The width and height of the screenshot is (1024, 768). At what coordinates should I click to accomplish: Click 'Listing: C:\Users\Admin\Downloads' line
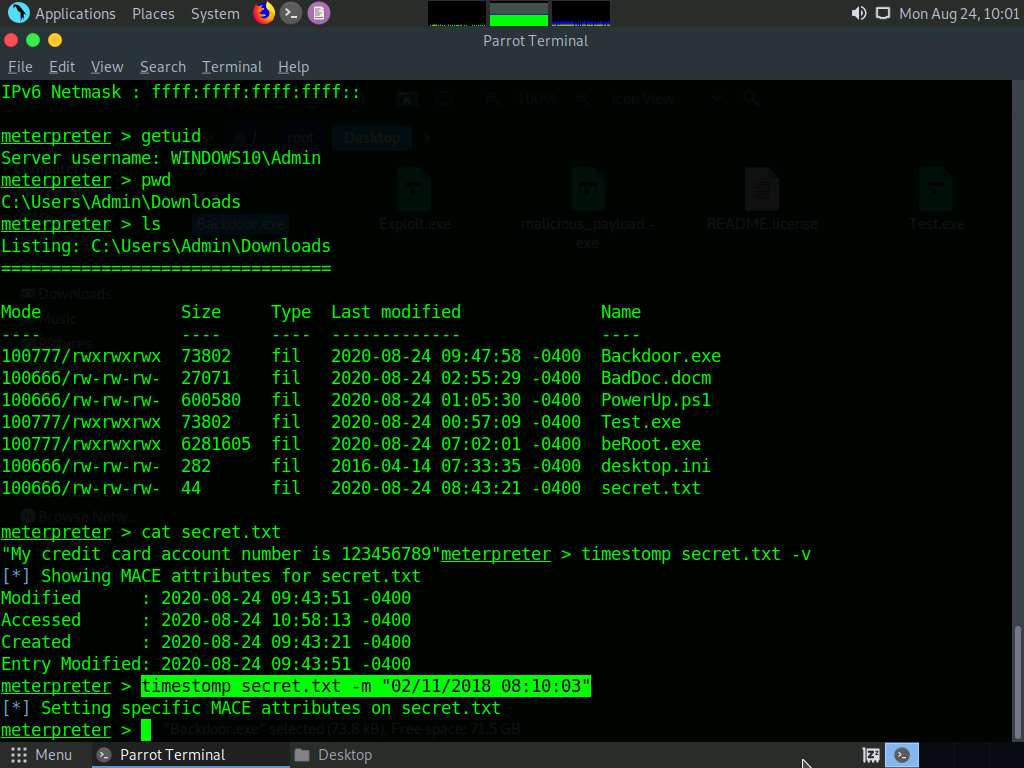click(x=166, y=246)
